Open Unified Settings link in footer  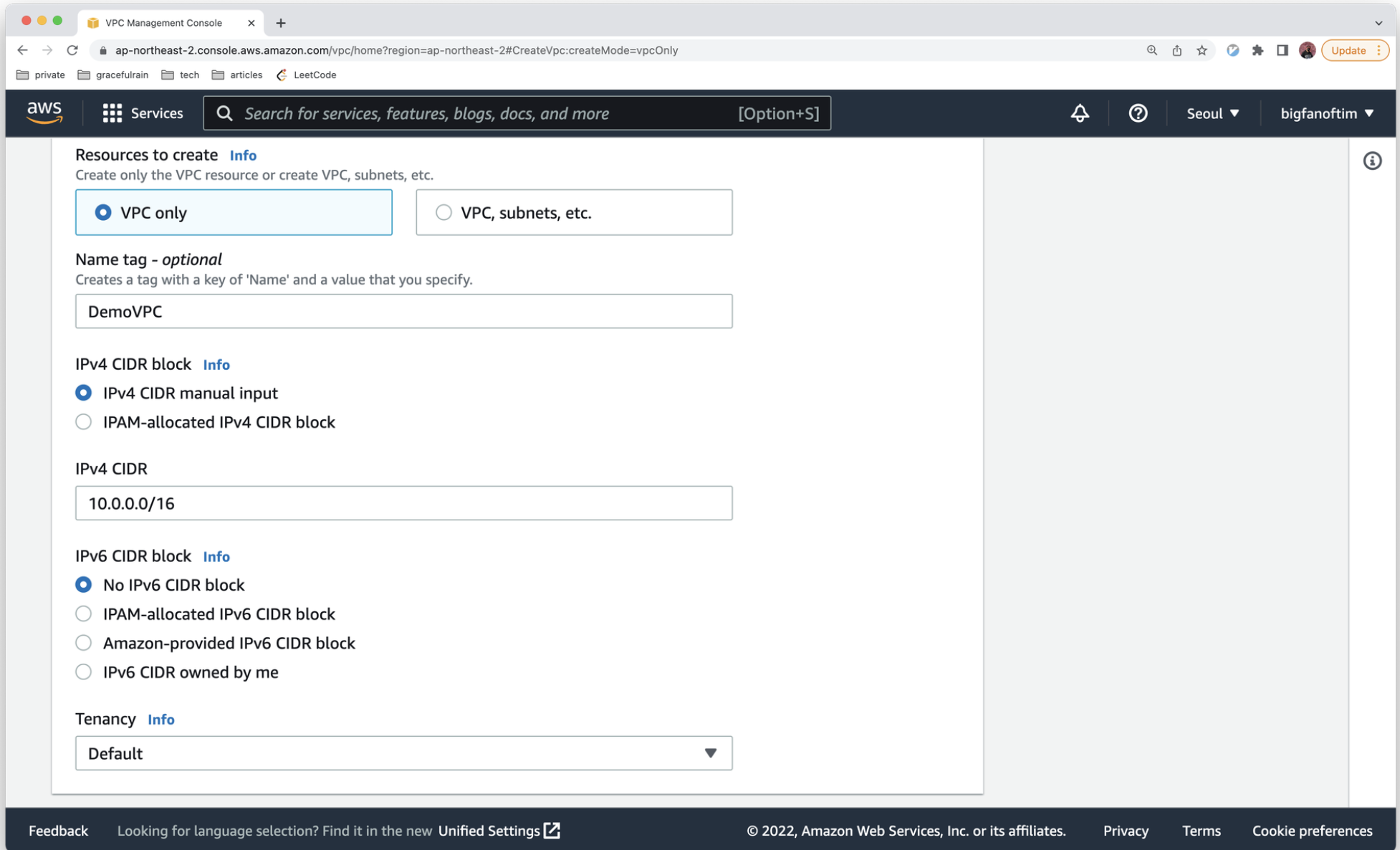point(499,831)
